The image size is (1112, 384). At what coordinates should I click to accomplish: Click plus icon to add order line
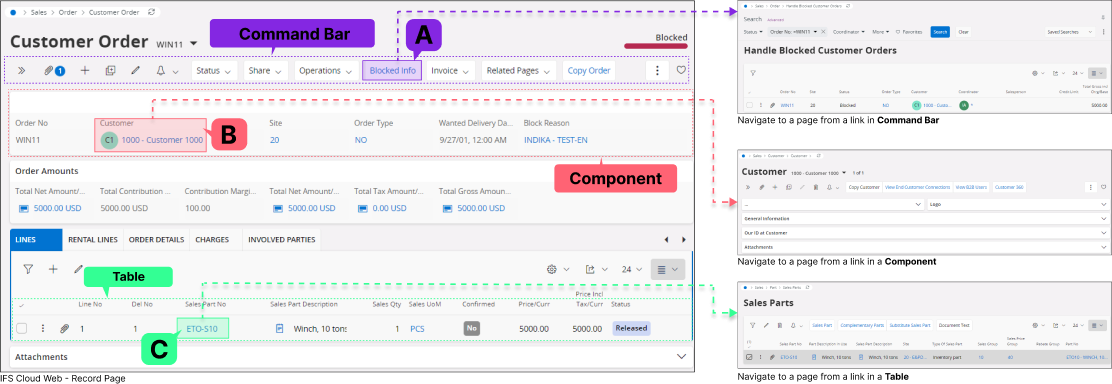click(x=52, y=269)
